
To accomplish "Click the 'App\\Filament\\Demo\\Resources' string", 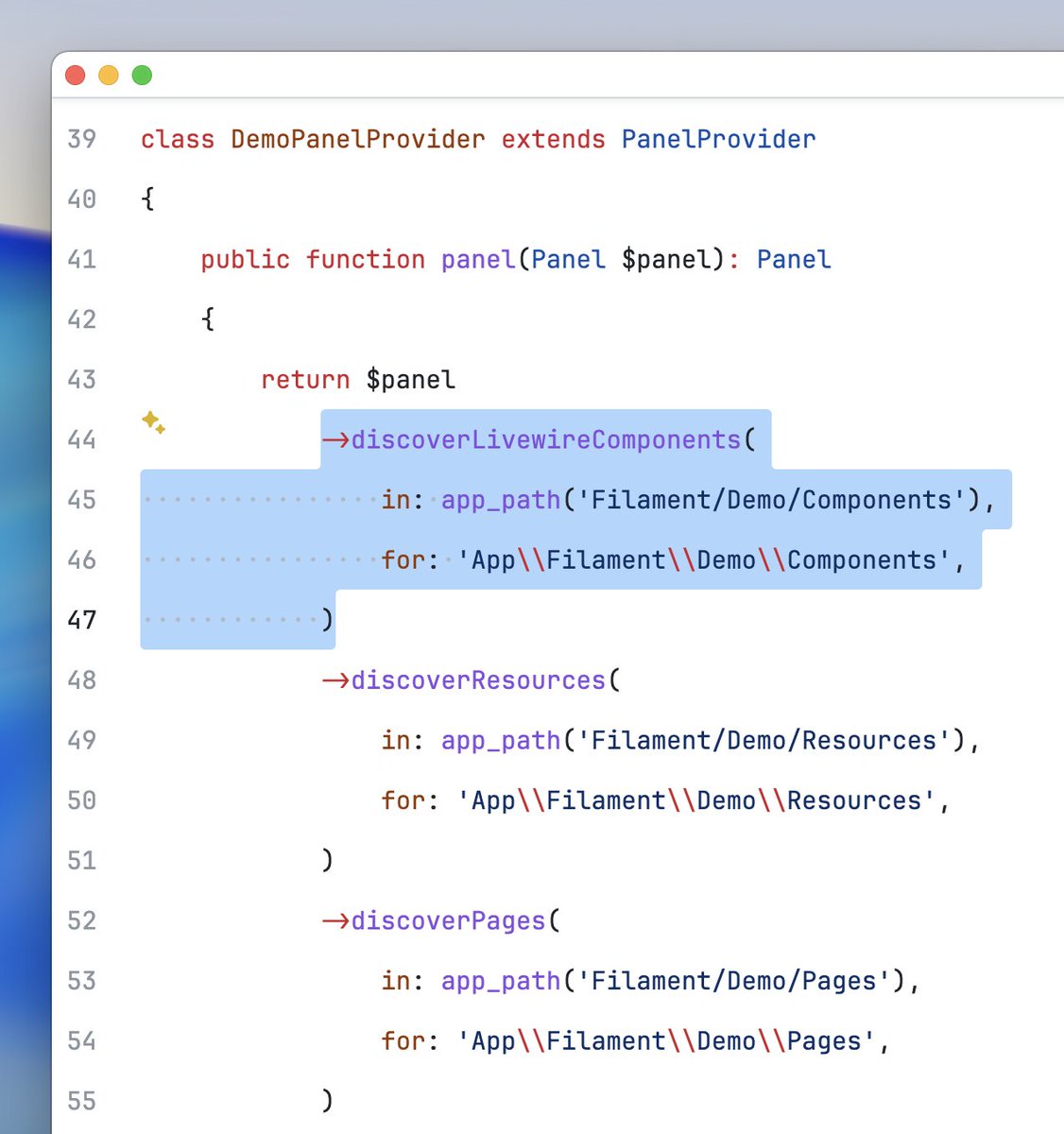I will (696, 800).
